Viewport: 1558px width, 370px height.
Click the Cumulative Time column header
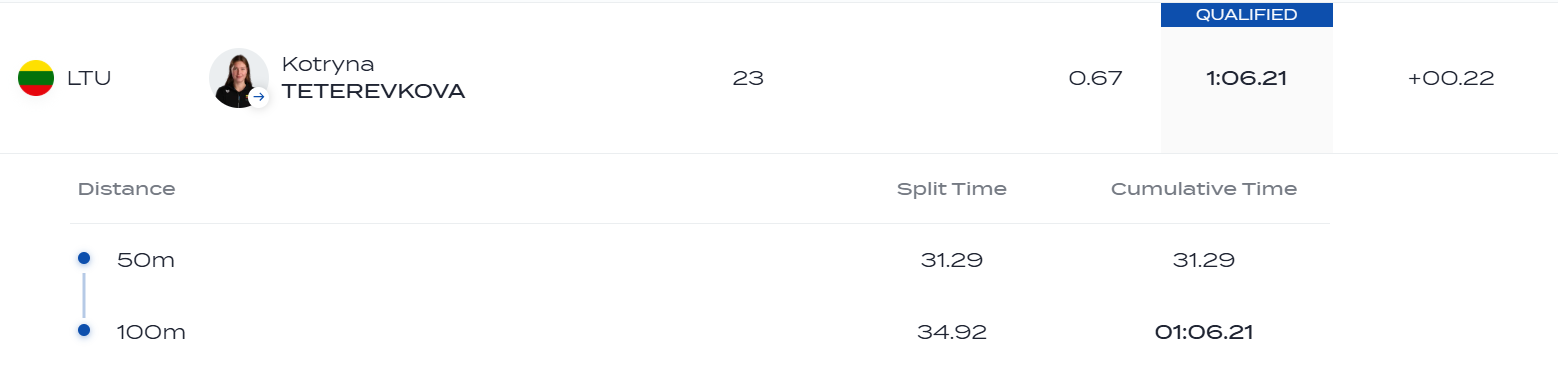1204,189
